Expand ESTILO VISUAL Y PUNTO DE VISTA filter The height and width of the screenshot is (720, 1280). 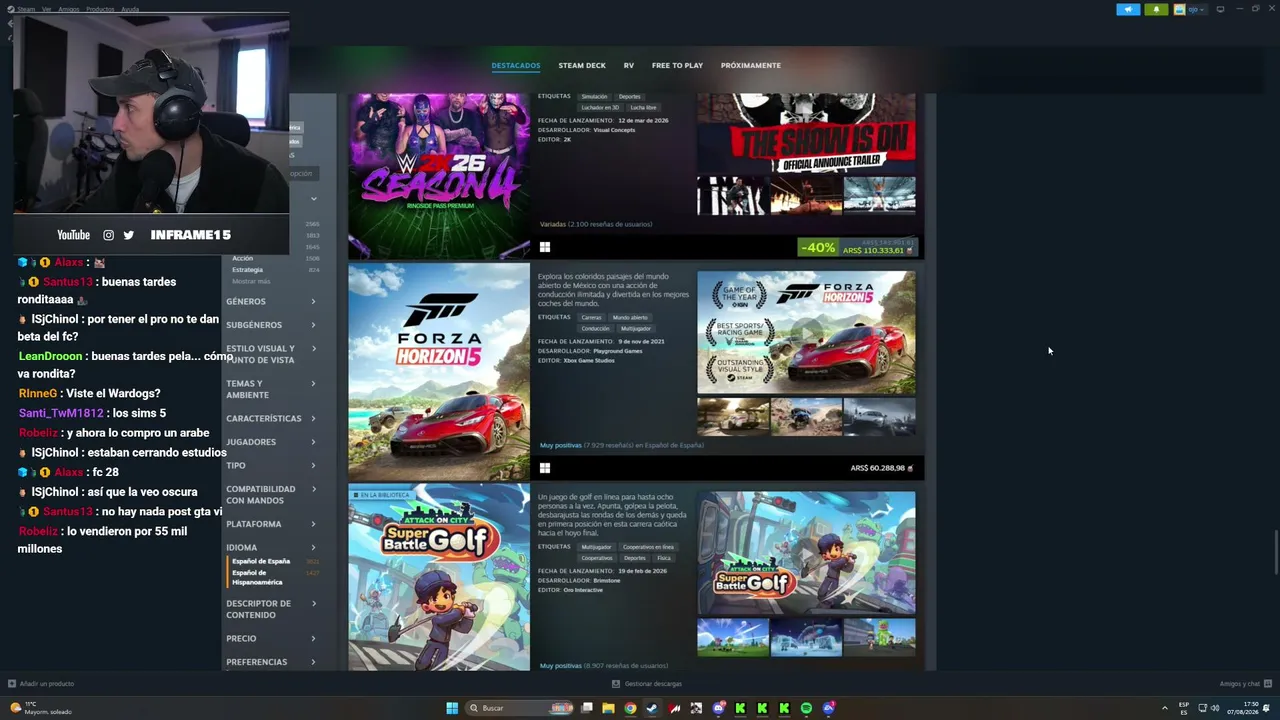tap(270, 354)
